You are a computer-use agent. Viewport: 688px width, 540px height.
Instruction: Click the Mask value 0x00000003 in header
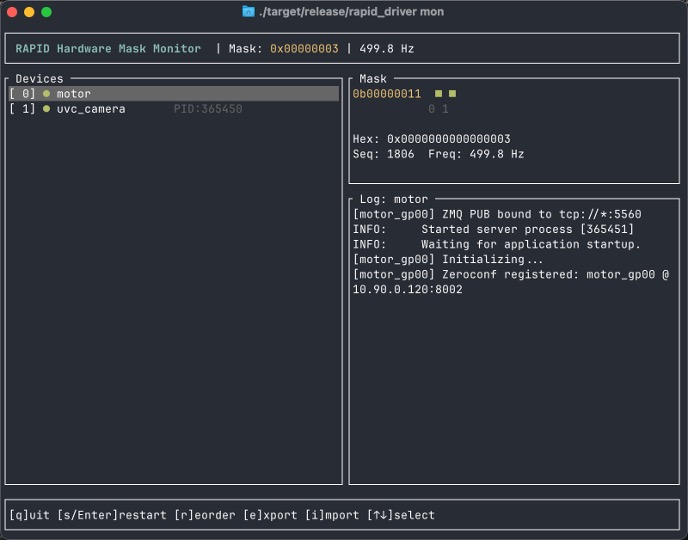click(304, 49)
